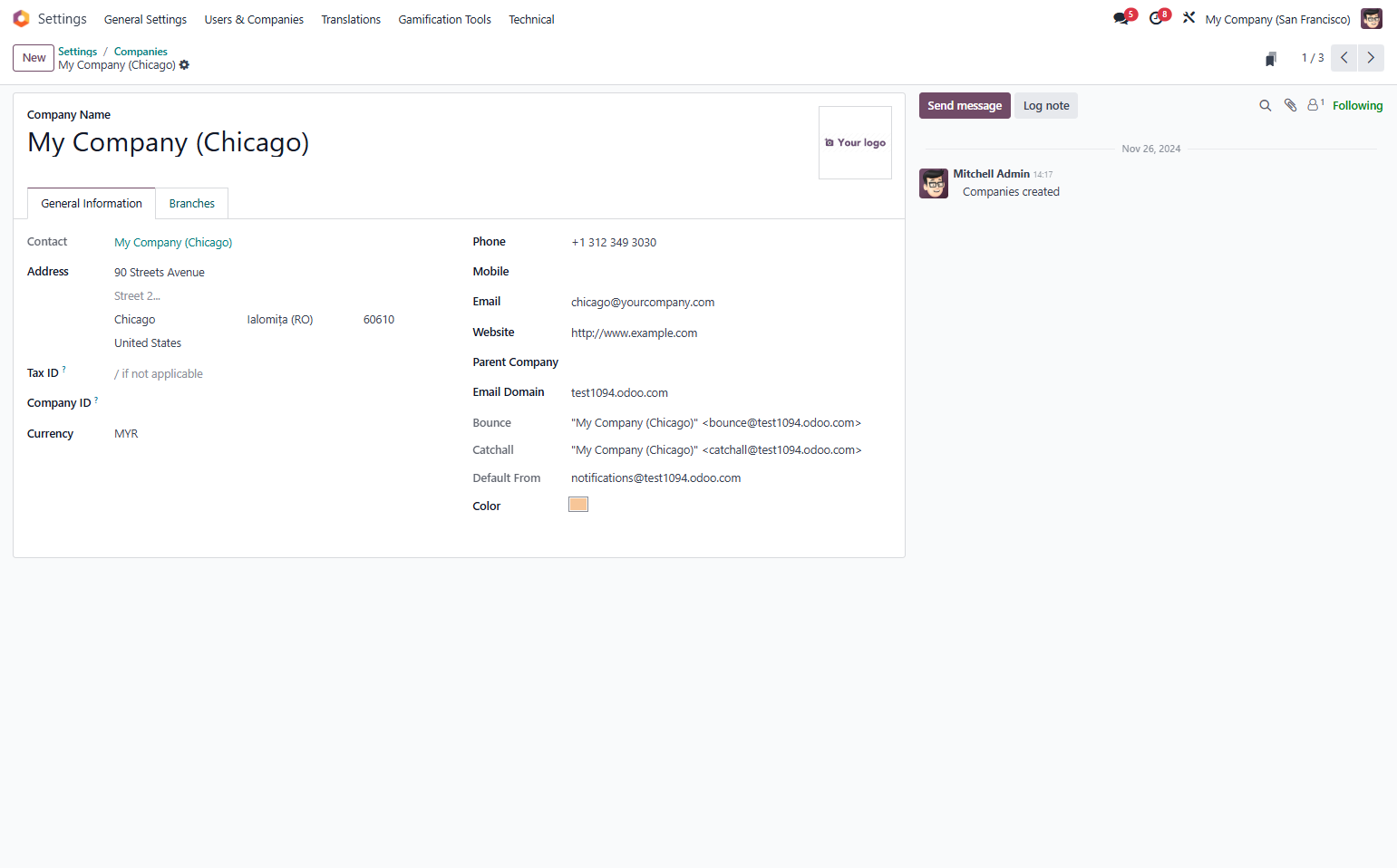
Task: Open Translations menu
Action: (x=351, y=19)
